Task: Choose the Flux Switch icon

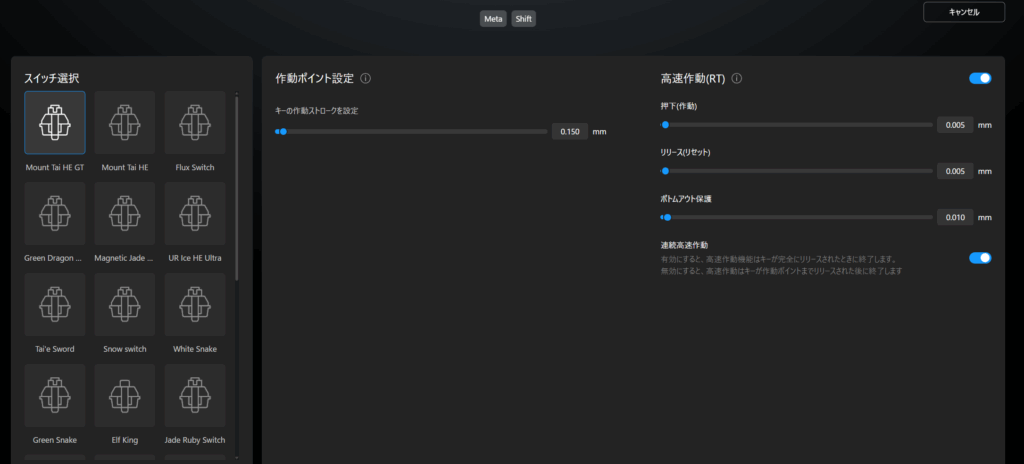Action: point(195,122)
